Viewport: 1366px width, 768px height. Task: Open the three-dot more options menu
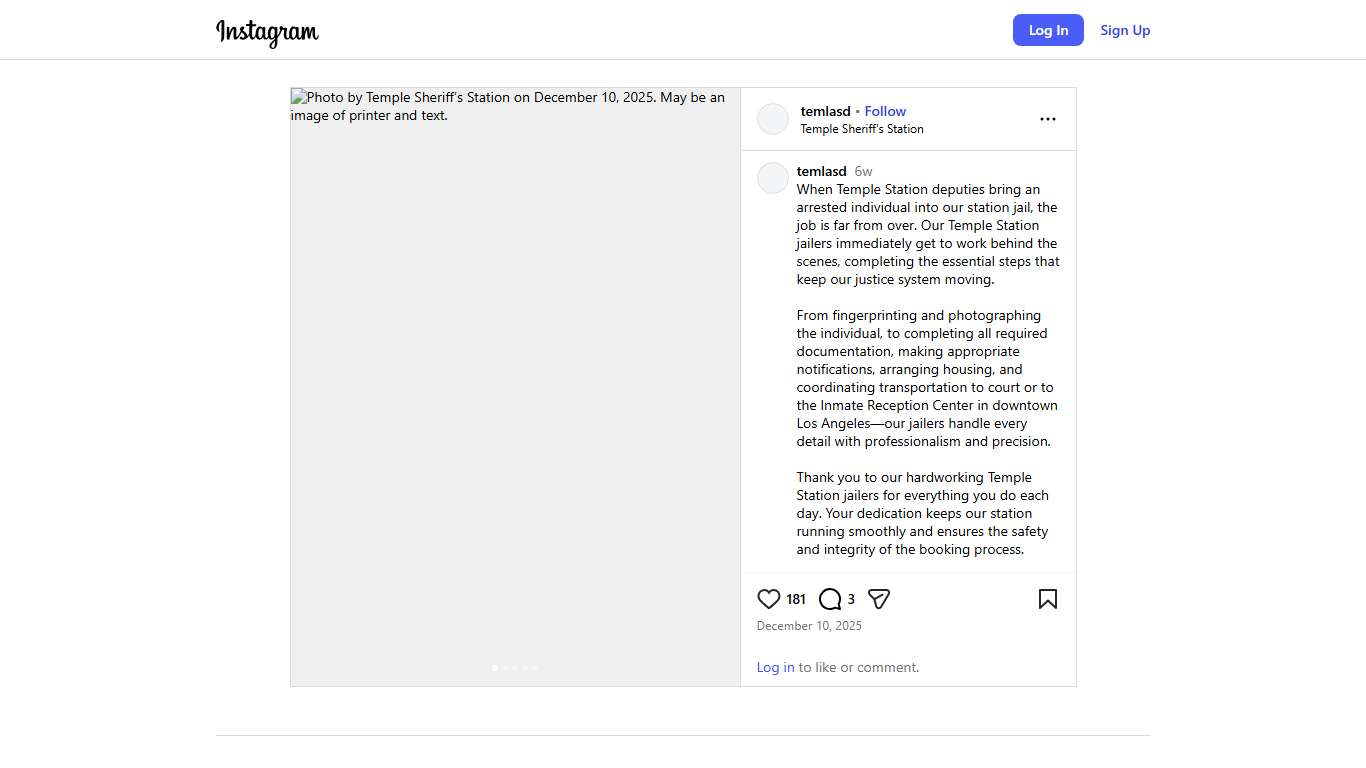click(1047, 119)
